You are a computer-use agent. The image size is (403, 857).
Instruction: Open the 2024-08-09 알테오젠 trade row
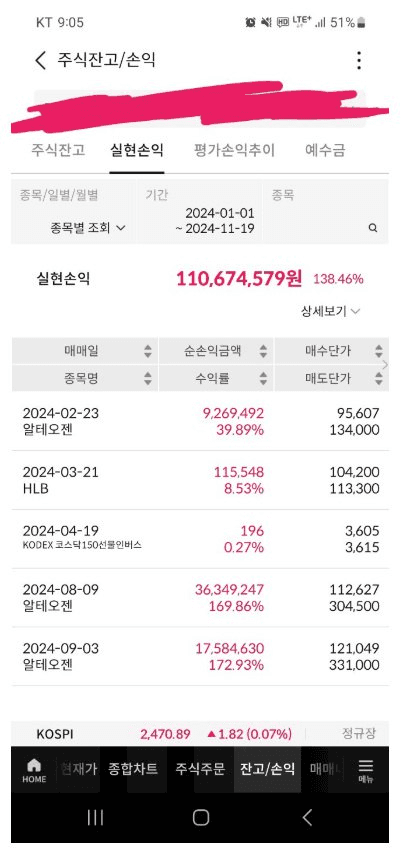200,598
